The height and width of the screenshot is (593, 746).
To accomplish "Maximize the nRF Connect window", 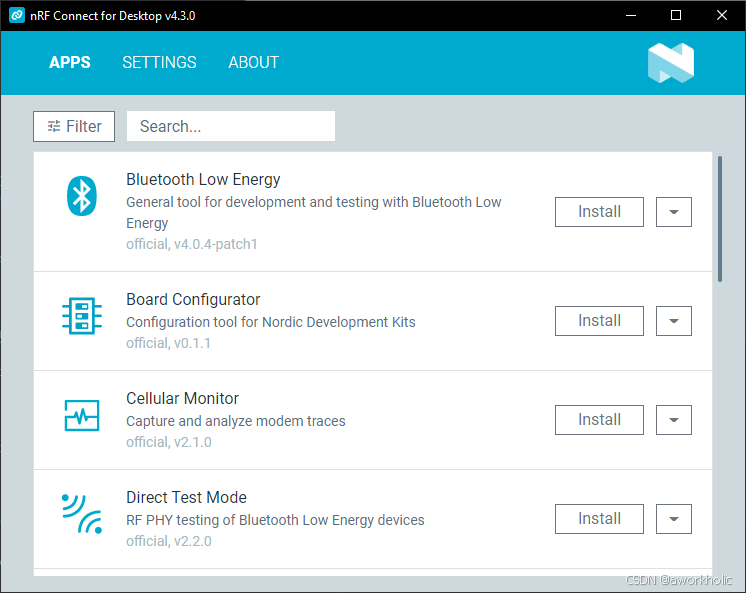I will tap(676, 15).
